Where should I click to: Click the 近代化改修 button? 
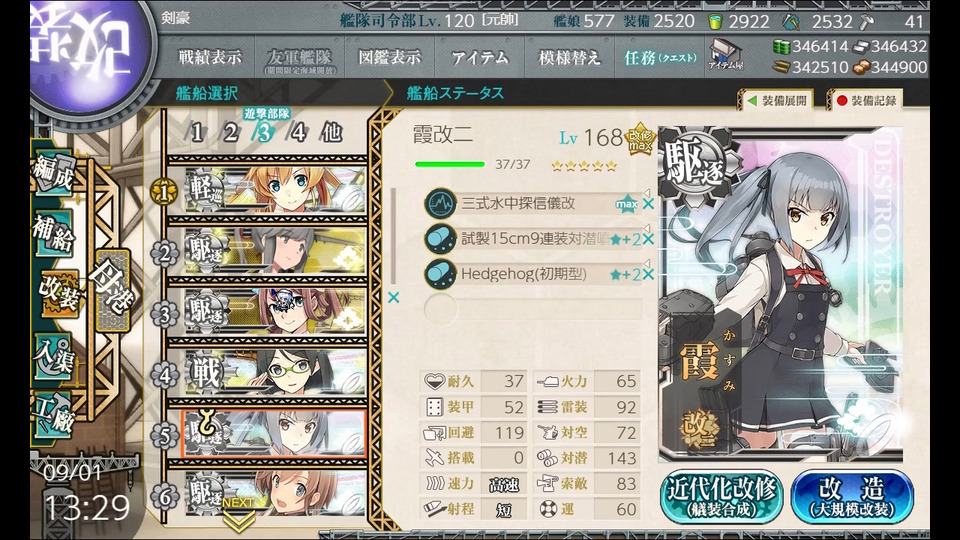721,497
